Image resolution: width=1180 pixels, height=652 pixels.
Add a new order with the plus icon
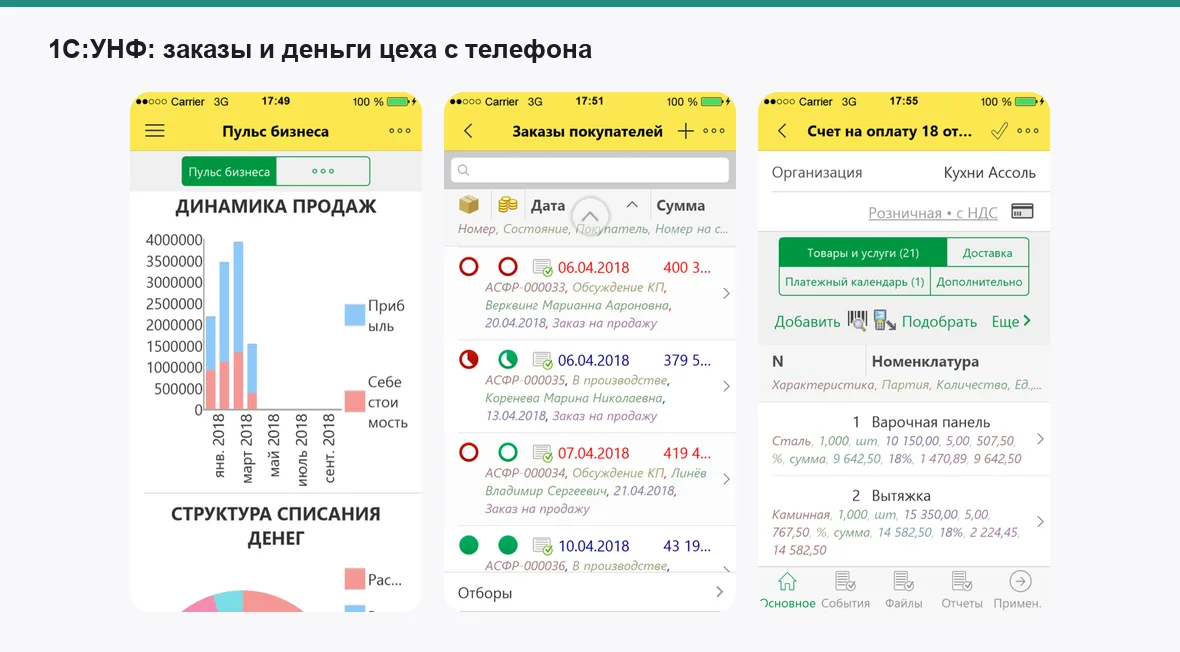[x=686, y=131]
